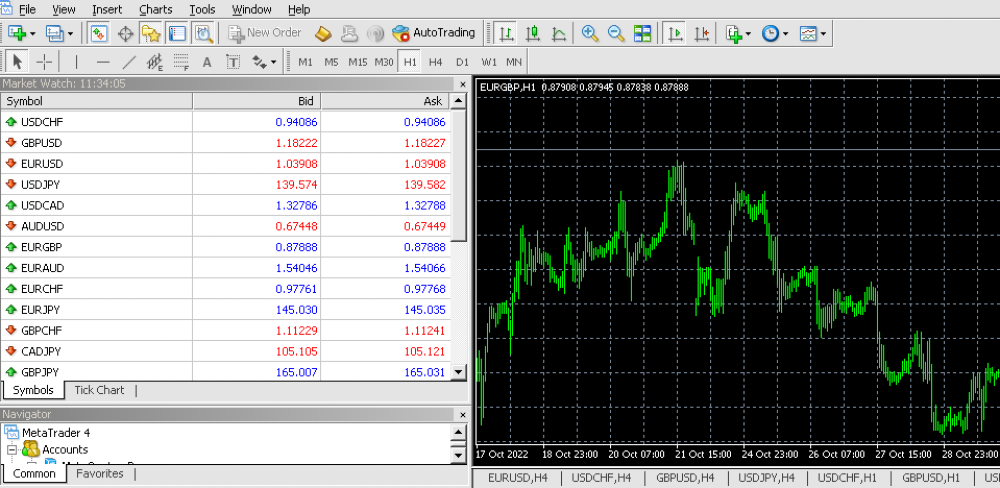
Task: Select the H1 timeframe button
Action: pyautogui.click(x=409, y=62)
